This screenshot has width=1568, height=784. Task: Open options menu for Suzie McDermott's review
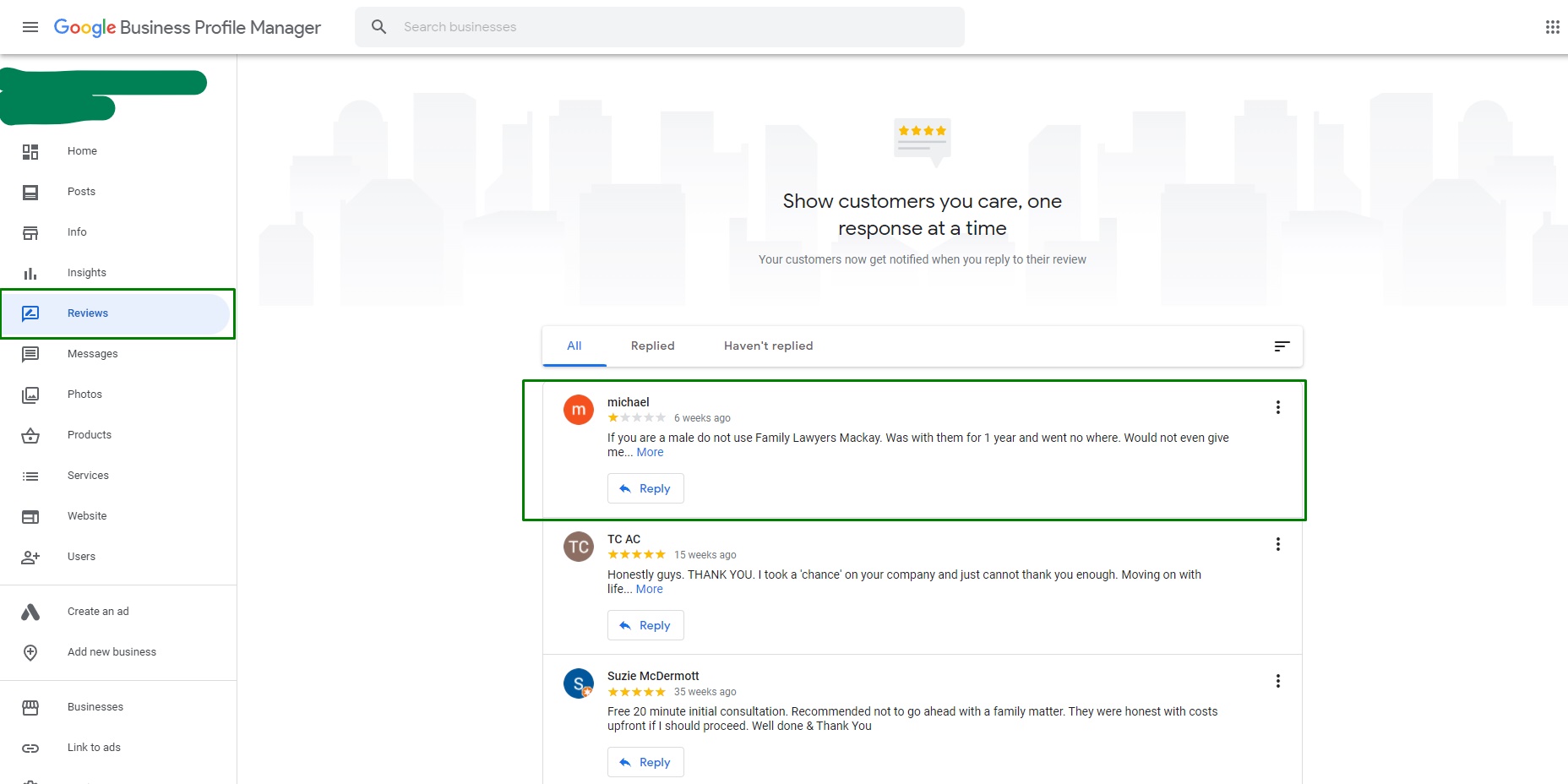coord(1277,681)
